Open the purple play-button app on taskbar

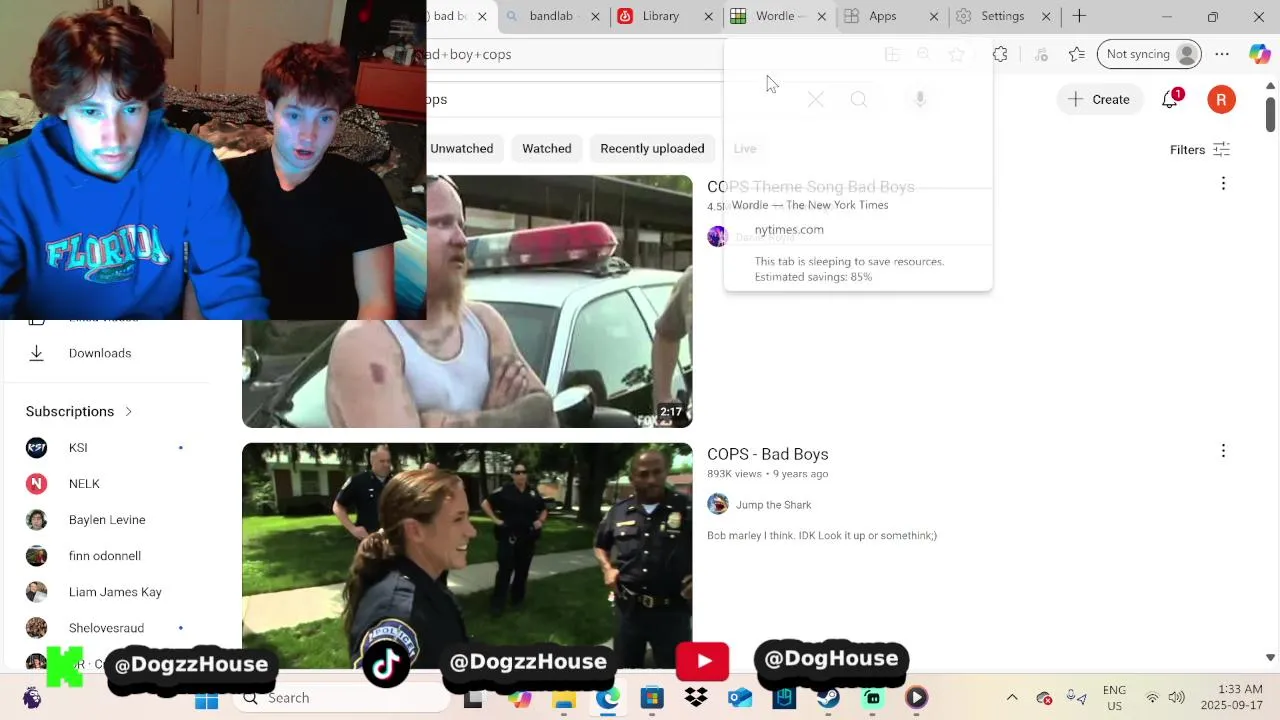pyautogui.click(x=916, y=698)
